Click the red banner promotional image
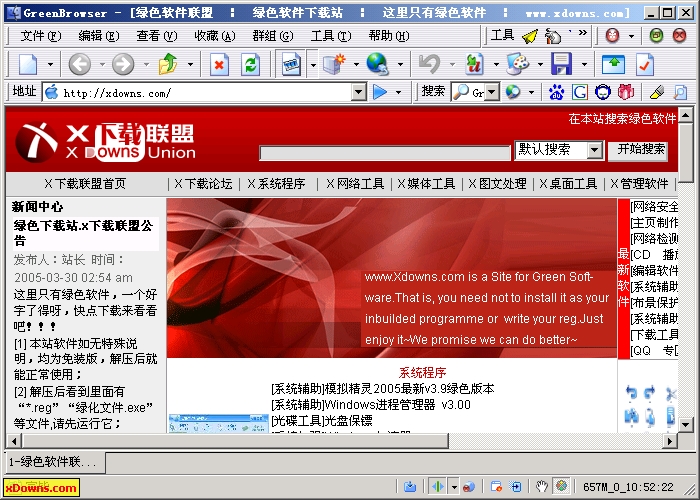 (x=392, y=278)
